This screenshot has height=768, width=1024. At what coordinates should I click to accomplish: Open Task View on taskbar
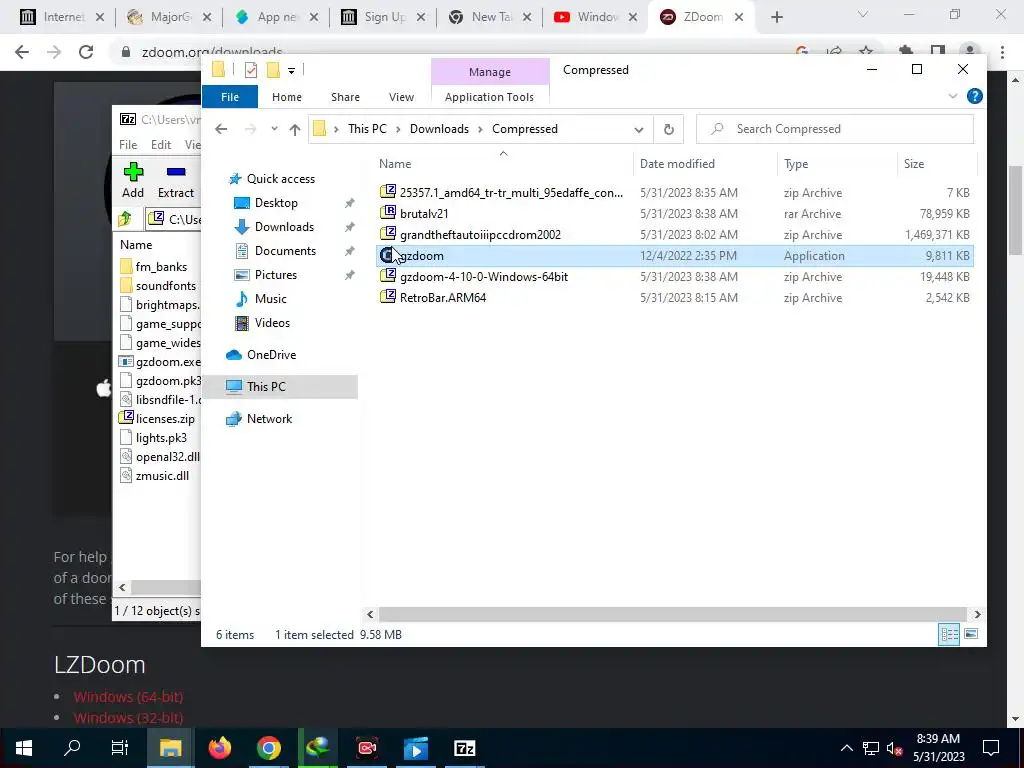[x=120, y=748]
